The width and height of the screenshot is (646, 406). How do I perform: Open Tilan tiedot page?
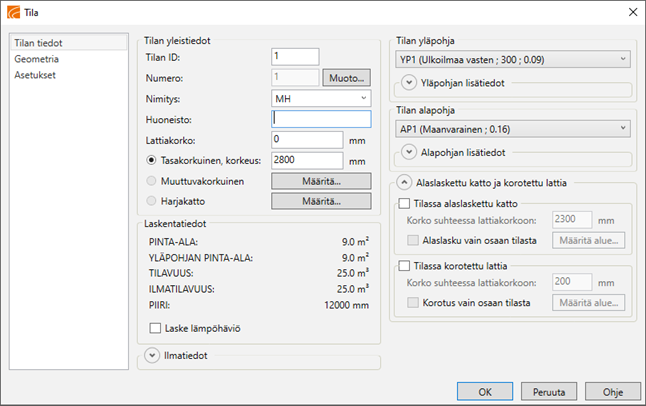38,45
